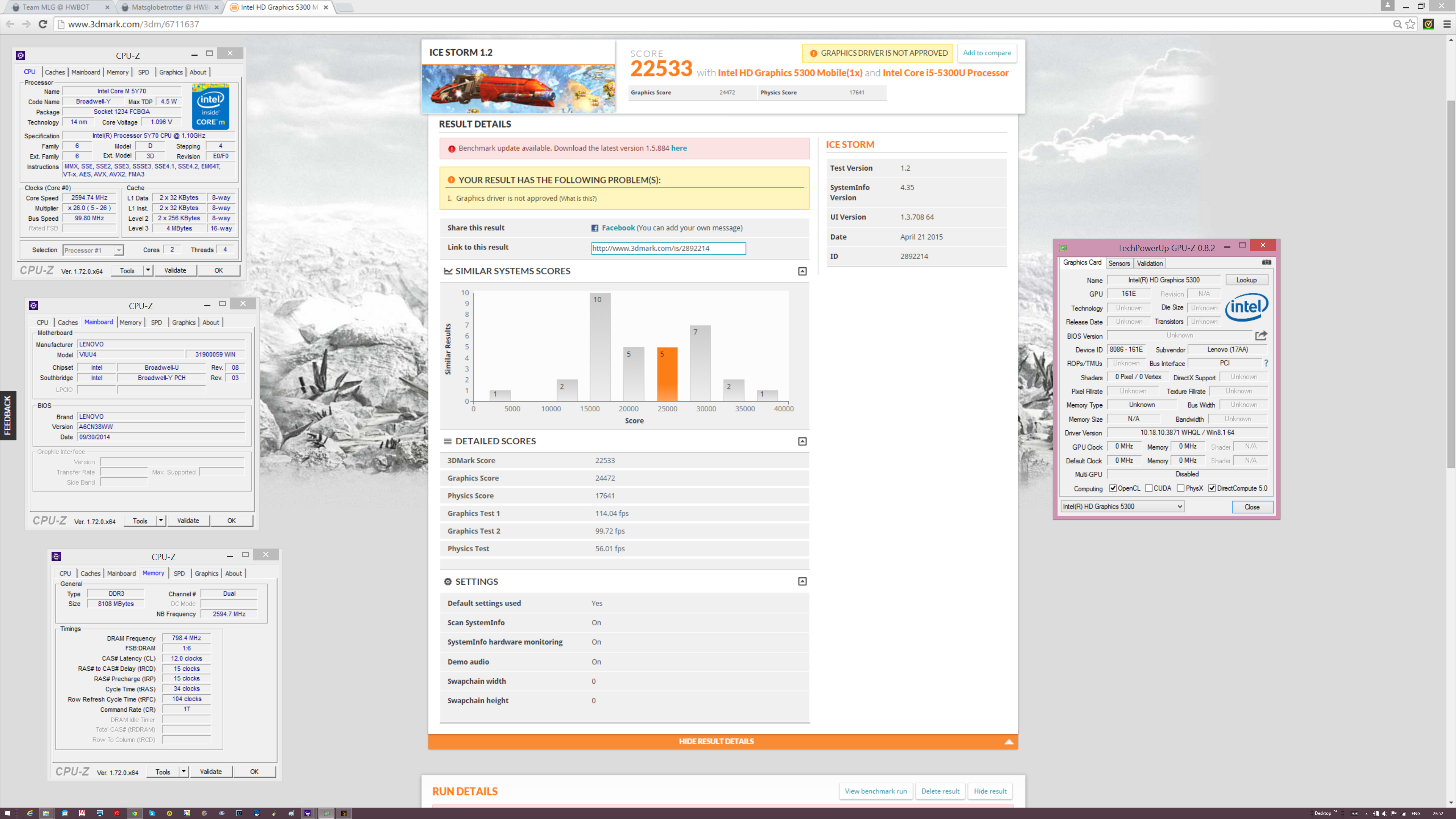Bookmark this page with the star icon

[x=1411, y=24]
